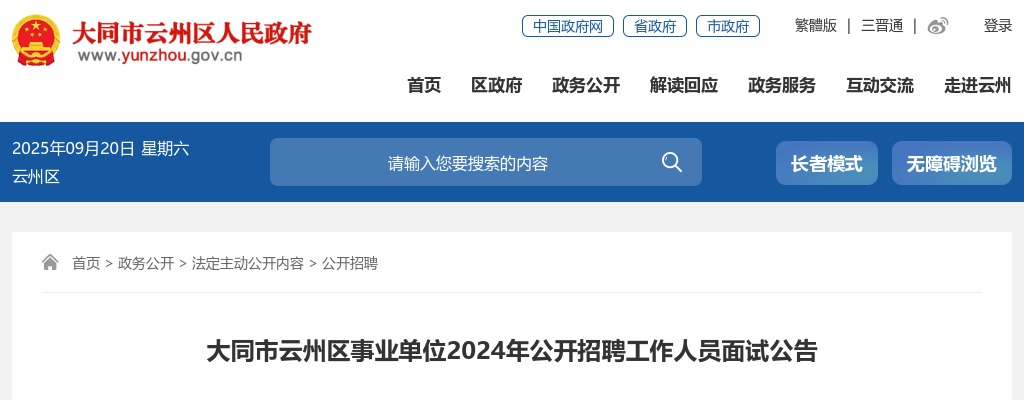The width and height of the screenshot is (1024, 400).
Task: Go to 首页 in main navigation
Action: pos(424,85)
